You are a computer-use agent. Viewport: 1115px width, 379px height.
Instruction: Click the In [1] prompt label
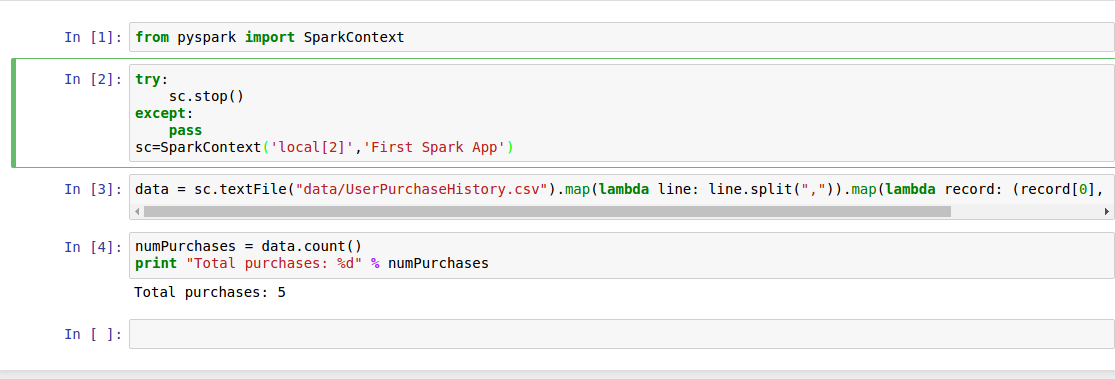click(93, 37)
